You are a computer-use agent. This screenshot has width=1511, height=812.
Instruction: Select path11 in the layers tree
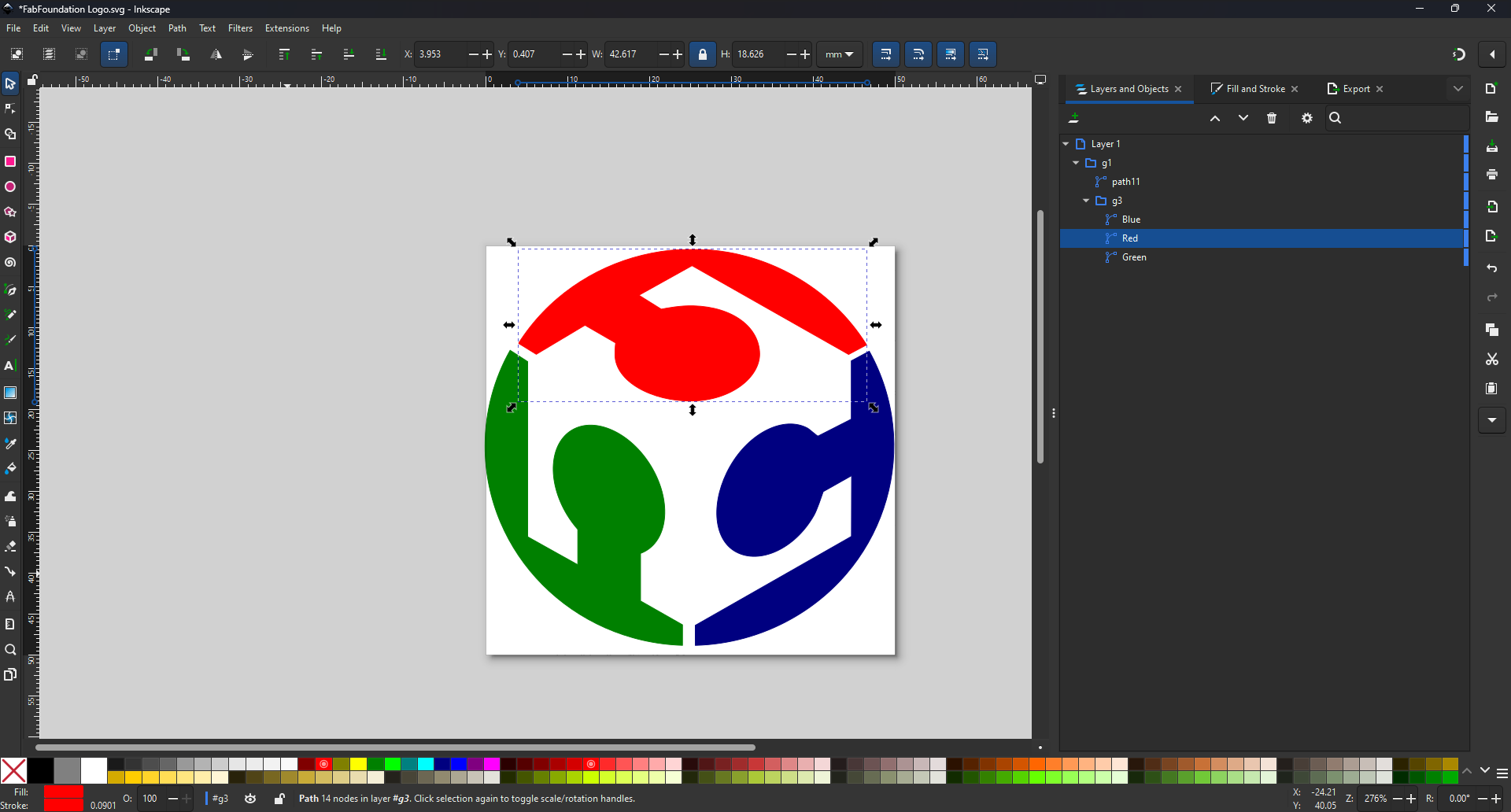(x=1125, y=182)
